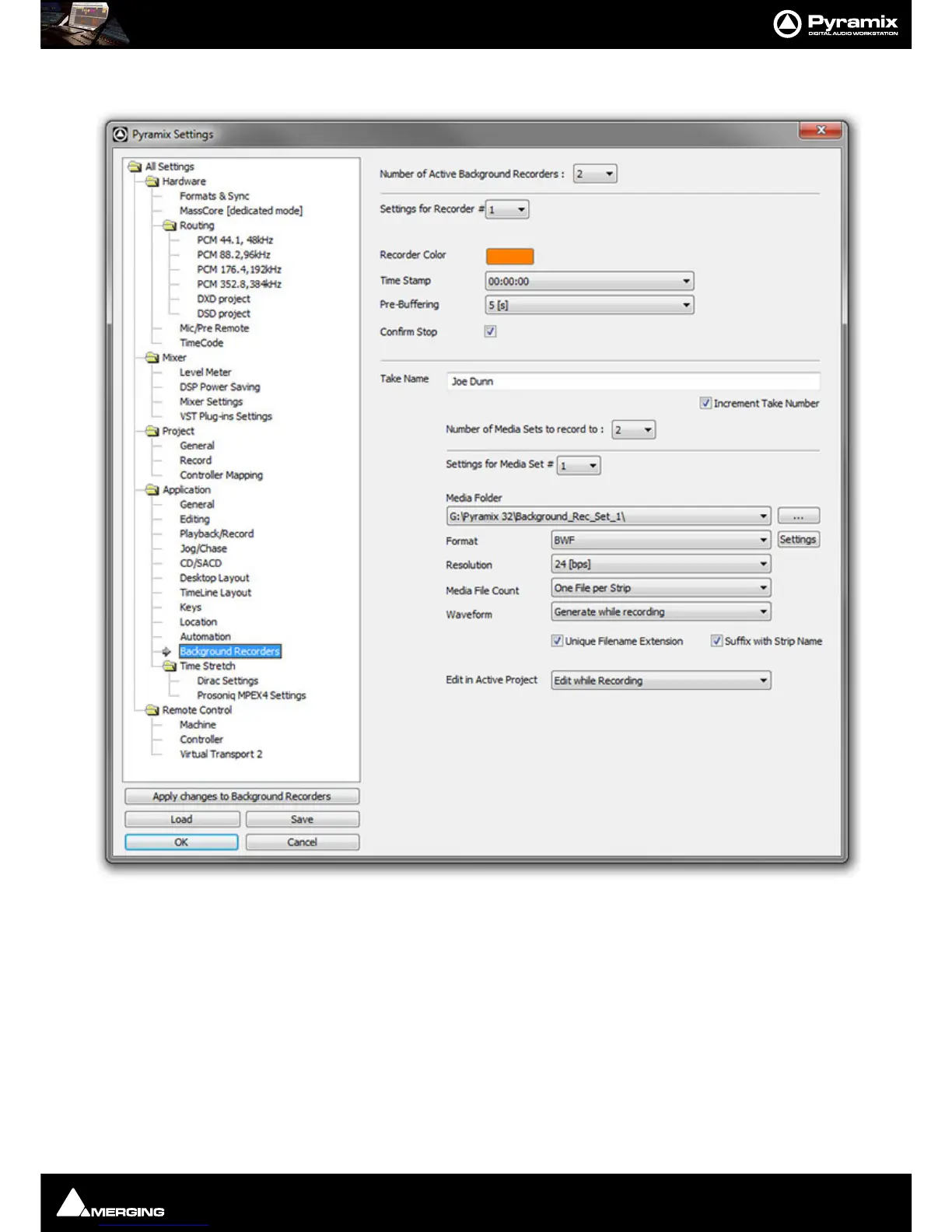Select Playback/Record tree item
This screenshot has width=952, height=1232.
click(x=217, y=534)
